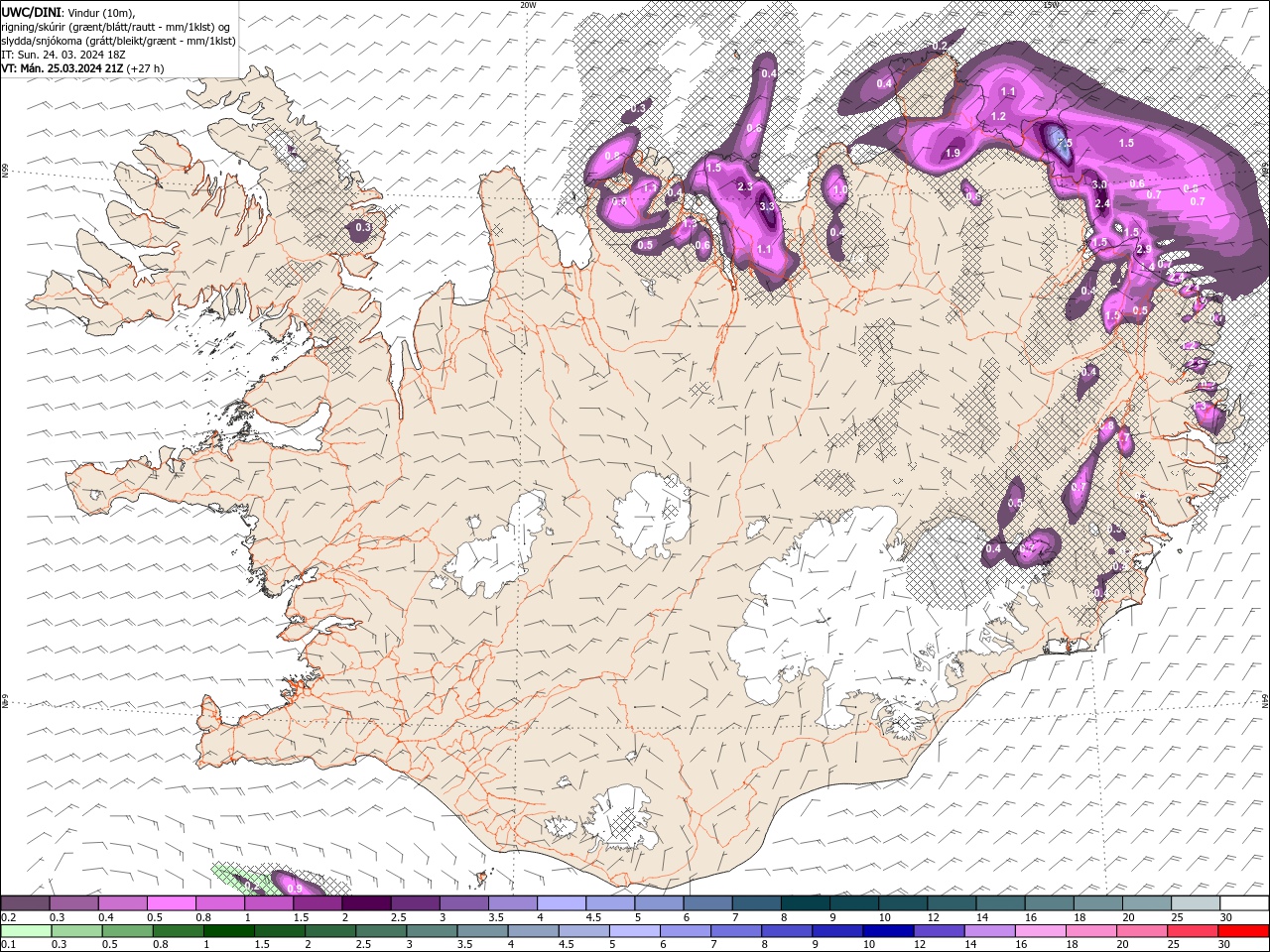This screenshot has width=1270, height=952.
Task: Select the 2 dark purple swatch in snow scale
Action: click(365, 903)
